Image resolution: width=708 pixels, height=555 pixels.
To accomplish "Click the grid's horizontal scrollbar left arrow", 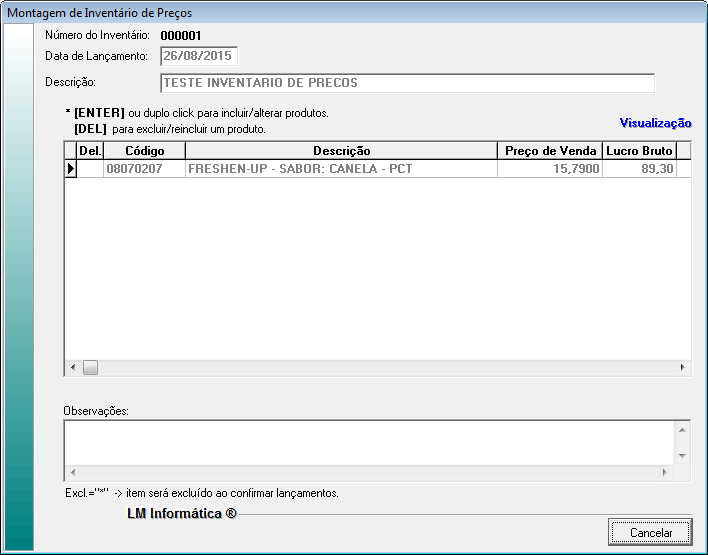I will point(72,368).
